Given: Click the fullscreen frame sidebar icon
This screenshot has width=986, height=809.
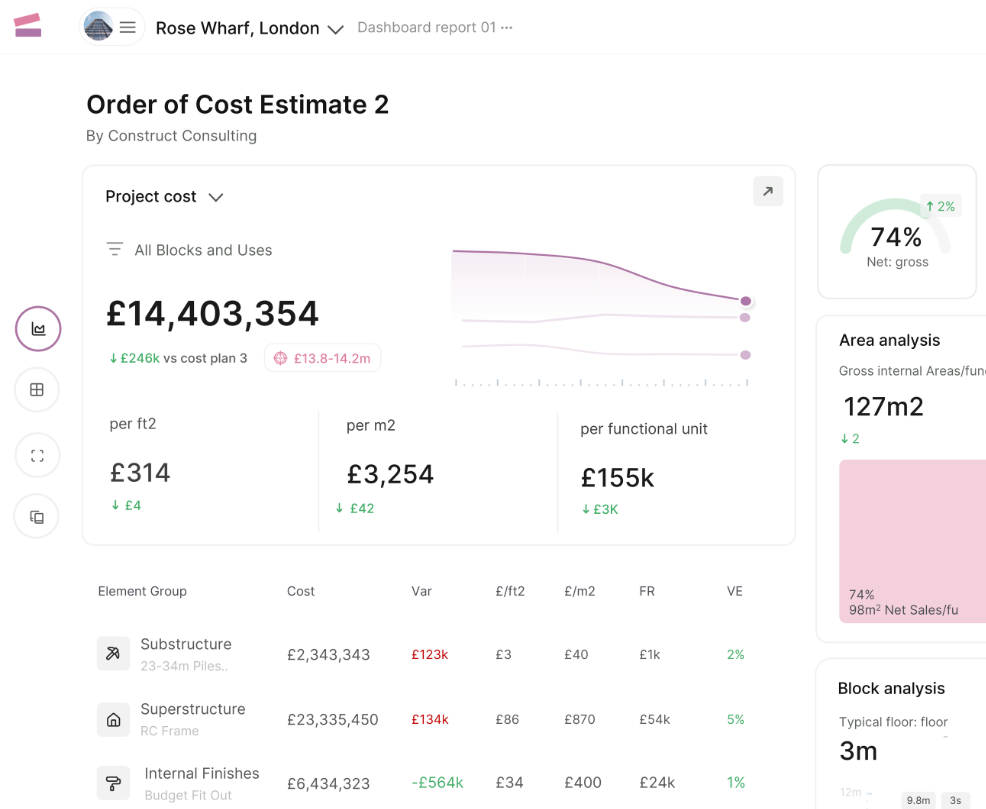Looking at the screenshot, I should (37, 456).
